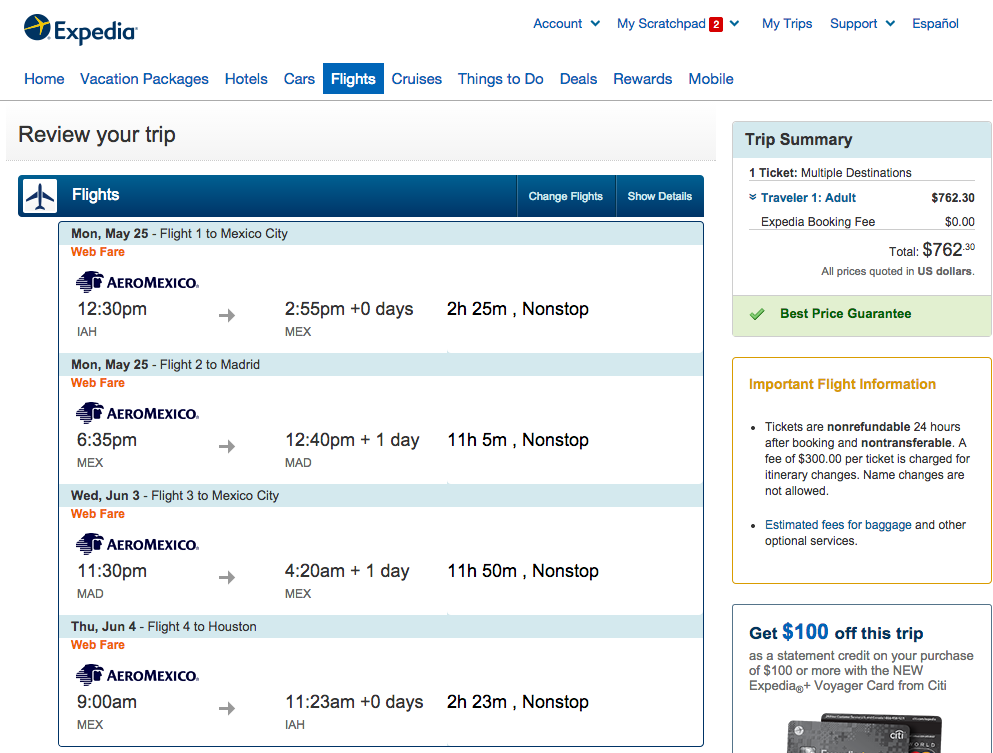
Task: Click the Aeromexico logo for Flight 2 to Madrid
Action: pos(137,413)
